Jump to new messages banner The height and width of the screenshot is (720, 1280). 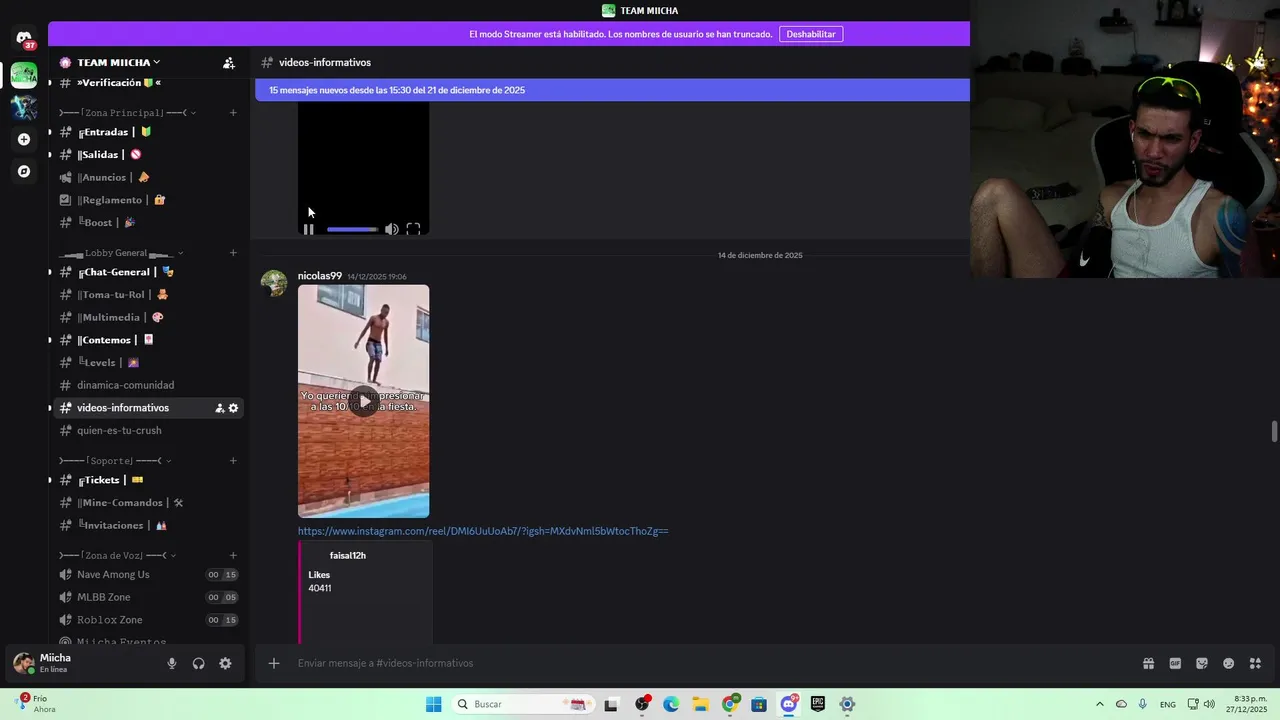click(612, 90)
